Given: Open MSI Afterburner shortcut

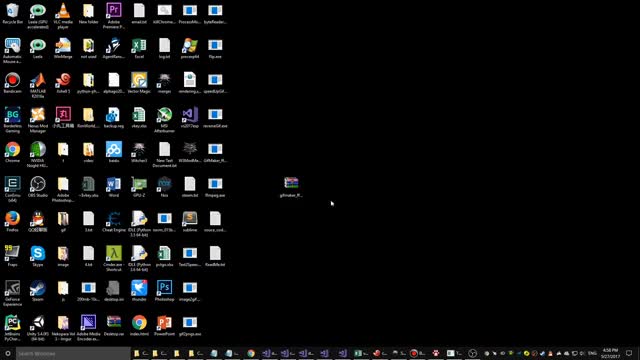Looking at the screenshot, I should point(164,120).
